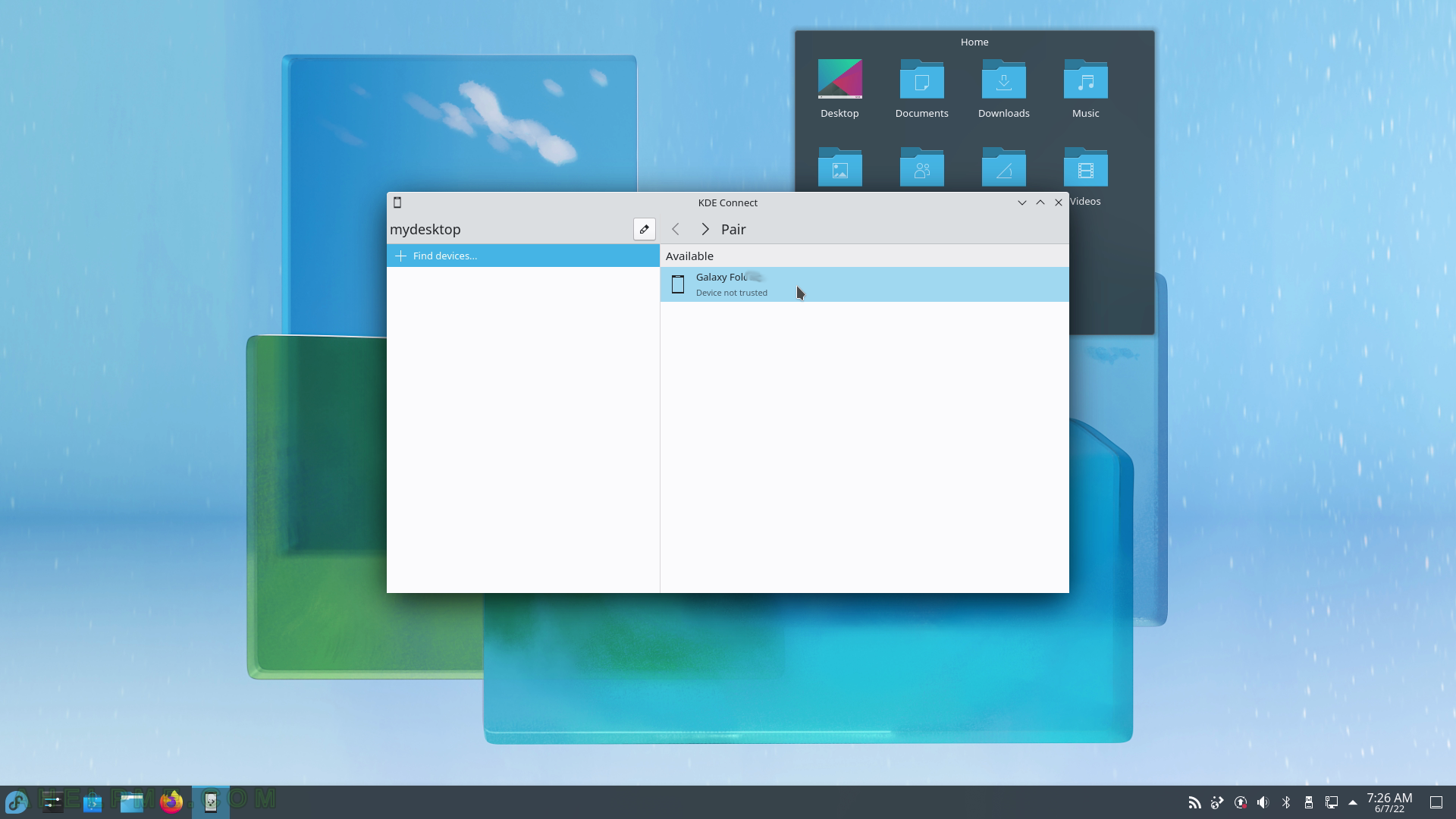This screenshot has width=1456, height=819.
Task: Open Dolphin file manager from taskbar
Action: (x=132, y=802)
